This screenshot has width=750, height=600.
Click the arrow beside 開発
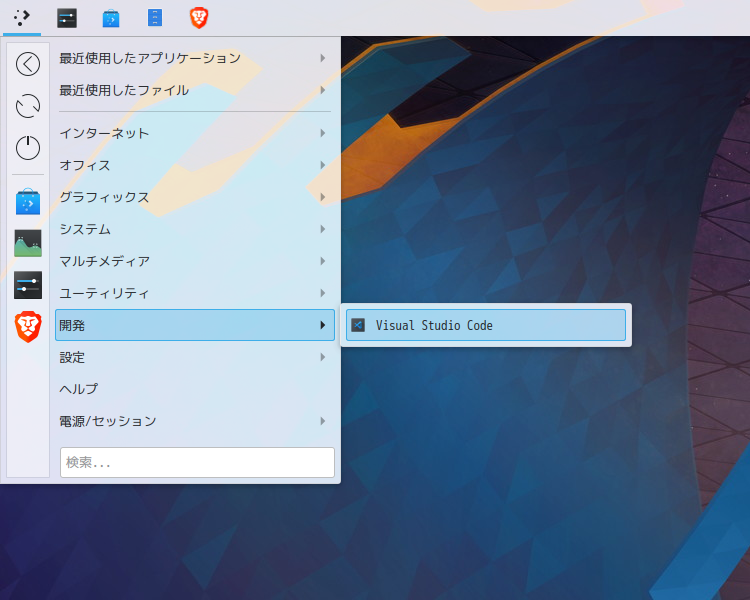pos(323,325)
